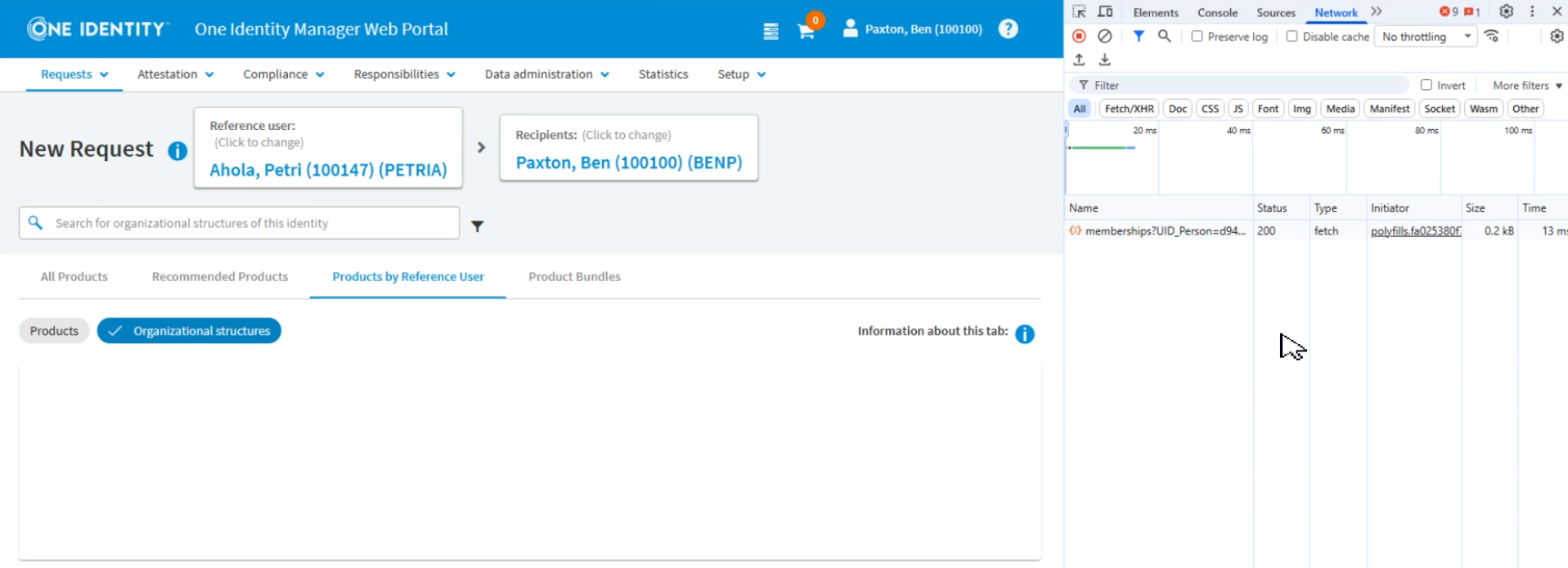Open DevTools settings gear
The height and width of the screenshot is (568, 1568).
coord(1506,11)
